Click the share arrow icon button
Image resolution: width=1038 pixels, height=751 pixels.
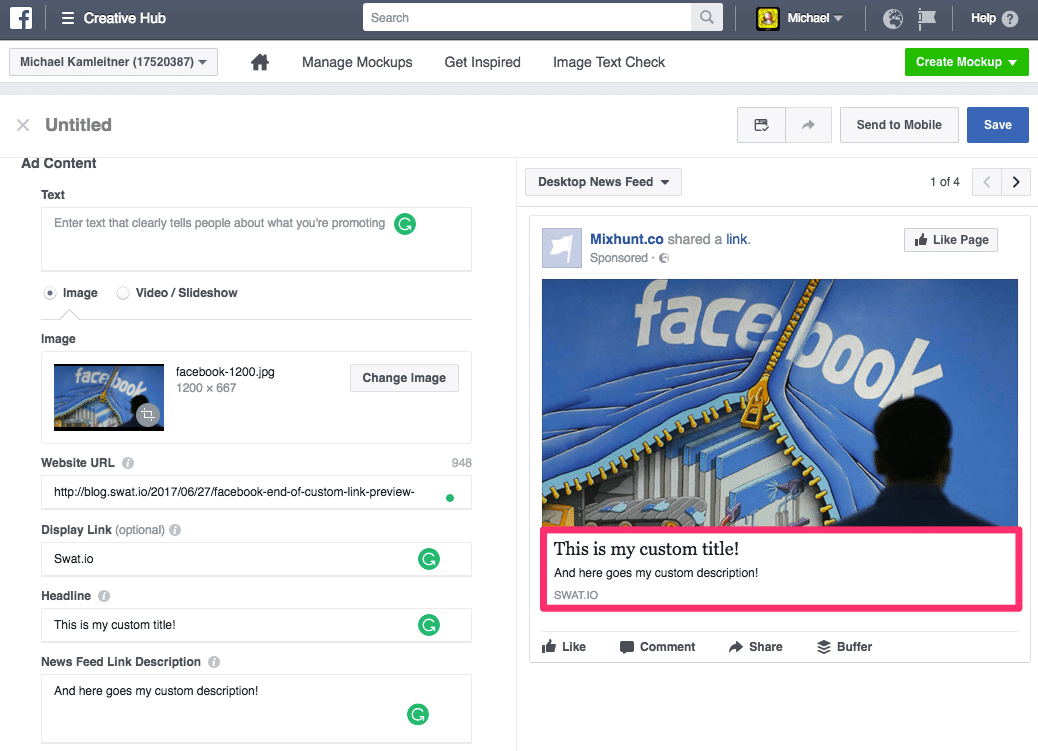(x=808, y=125)
